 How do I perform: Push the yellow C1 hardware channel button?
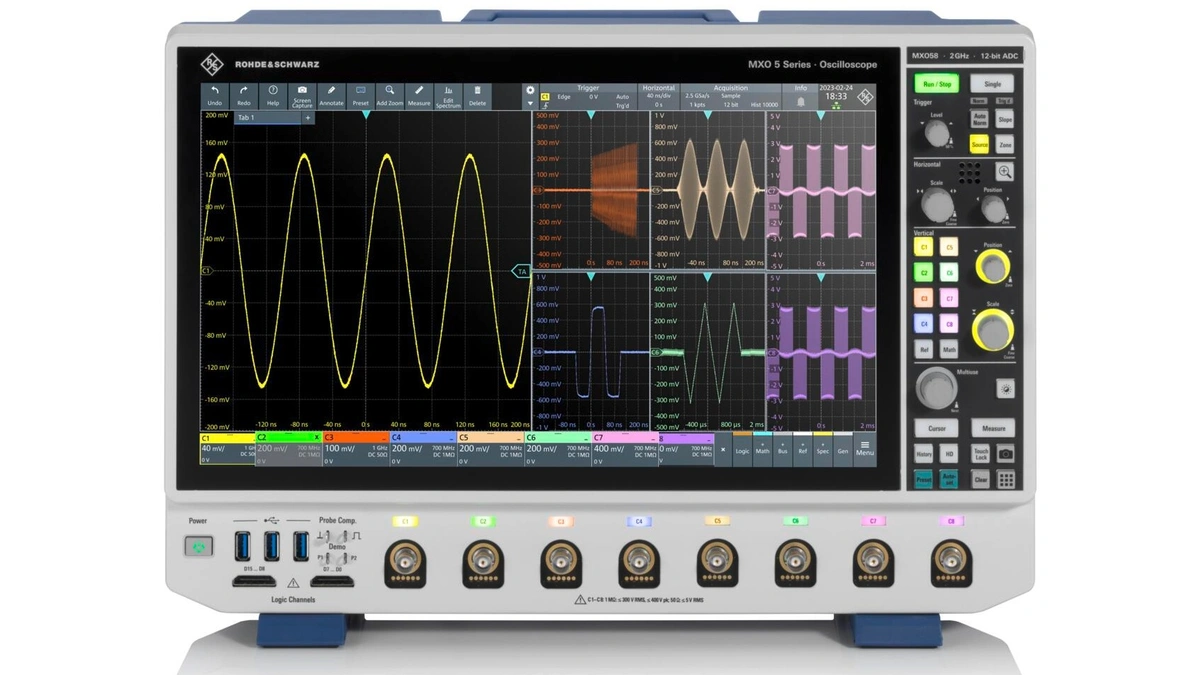click(x=924, y=246)
